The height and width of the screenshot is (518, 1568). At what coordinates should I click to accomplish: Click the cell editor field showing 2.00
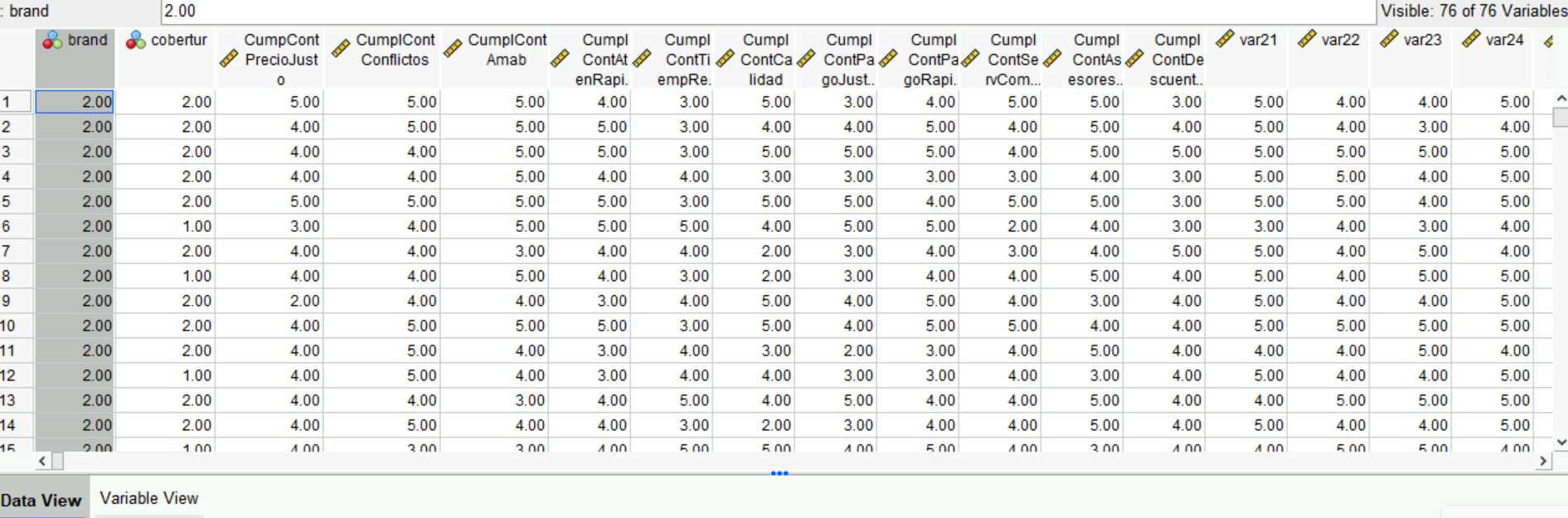768,11
